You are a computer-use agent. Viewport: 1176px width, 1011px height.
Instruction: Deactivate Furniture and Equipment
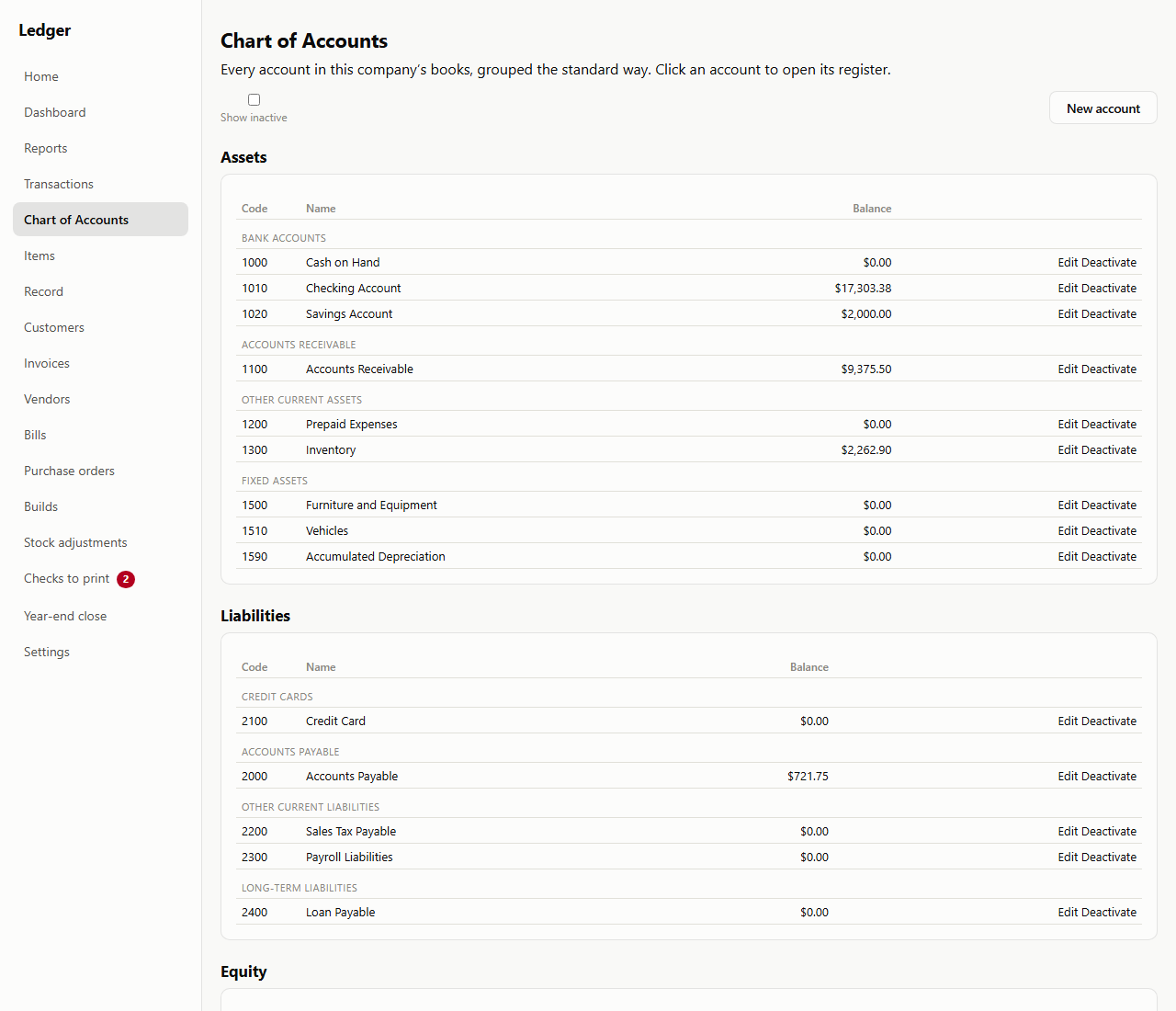(x=1109, y=505)
